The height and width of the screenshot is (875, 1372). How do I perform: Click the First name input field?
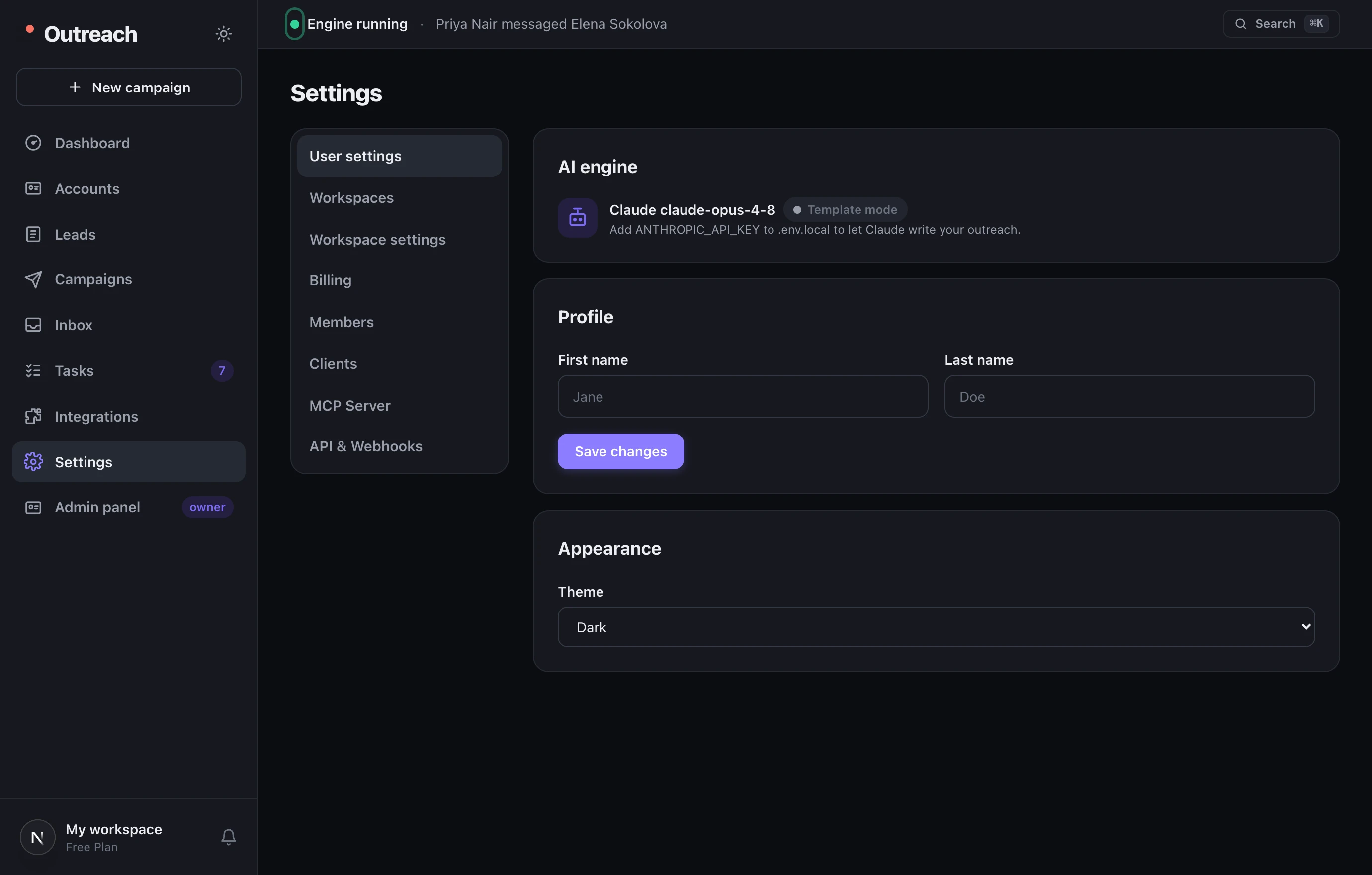click(742, 397)
